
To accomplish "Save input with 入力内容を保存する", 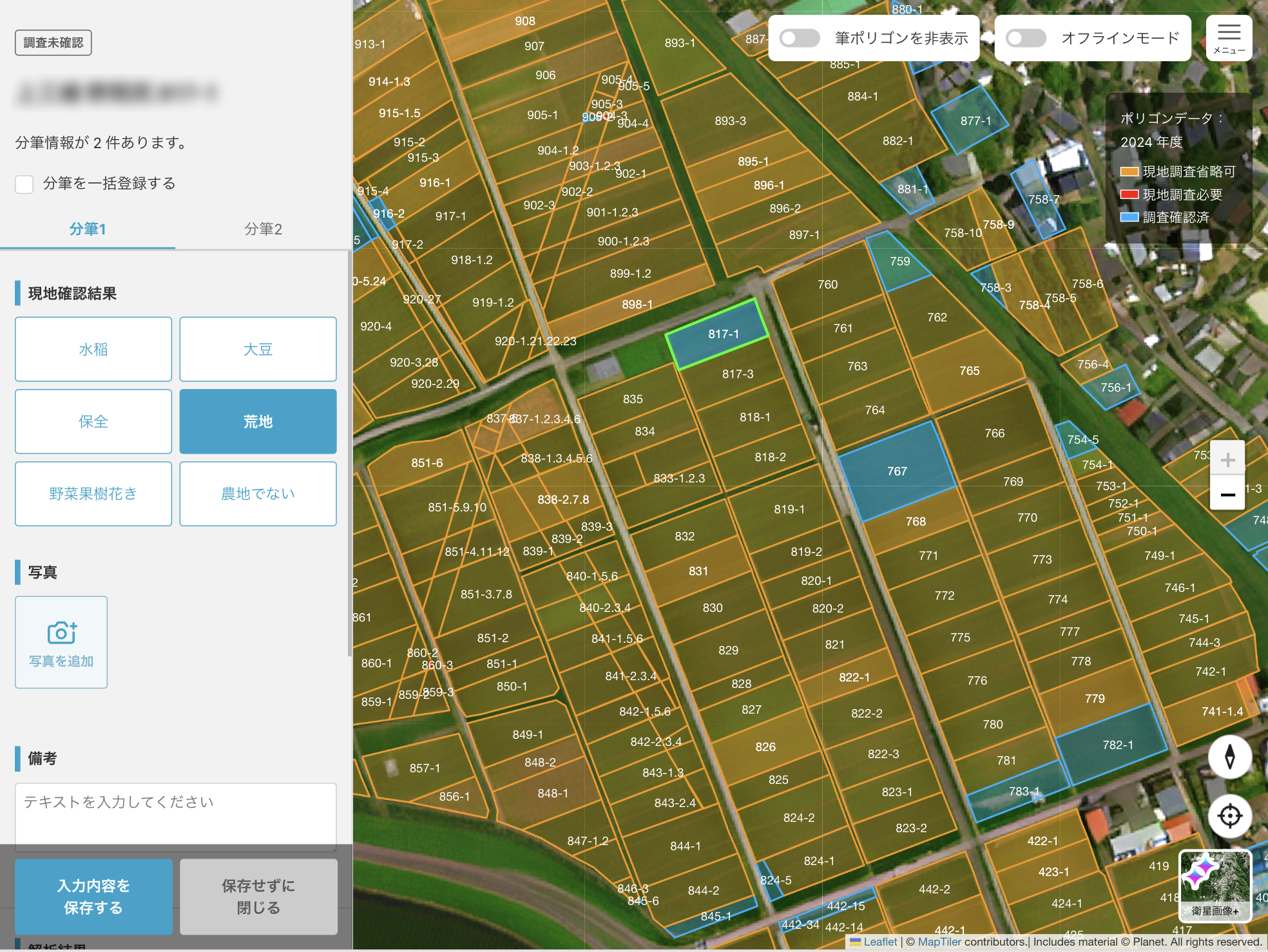I will [x=93, y=897].
